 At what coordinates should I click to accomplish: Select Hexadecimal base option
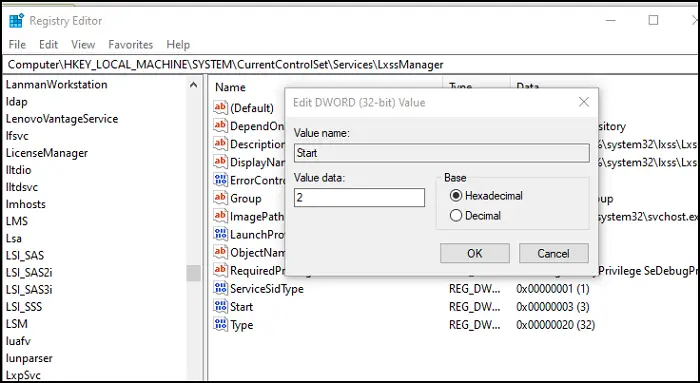(487, 196)
